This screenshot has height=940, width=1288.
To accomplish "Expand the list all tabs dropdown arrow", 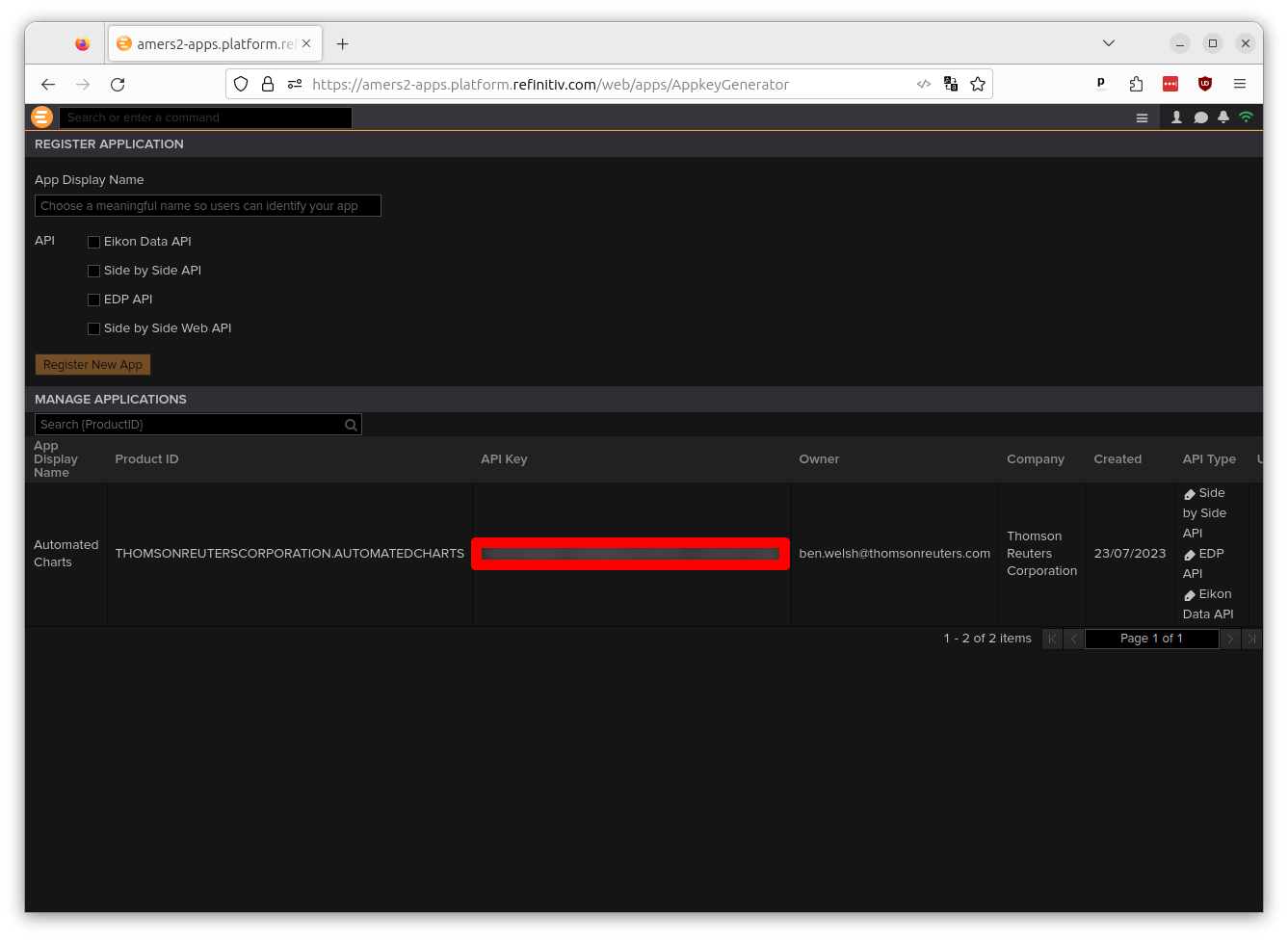I will pyautogui.click(x=1109, y=43).
